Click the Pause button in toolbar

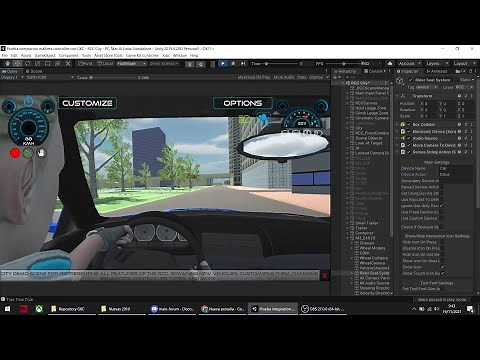coord(233,64)
